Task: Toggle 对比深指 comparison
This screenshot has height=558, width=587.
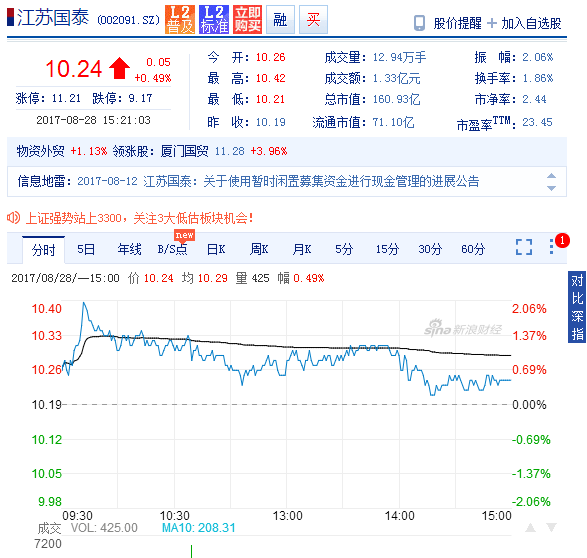Action: [577, 307]
